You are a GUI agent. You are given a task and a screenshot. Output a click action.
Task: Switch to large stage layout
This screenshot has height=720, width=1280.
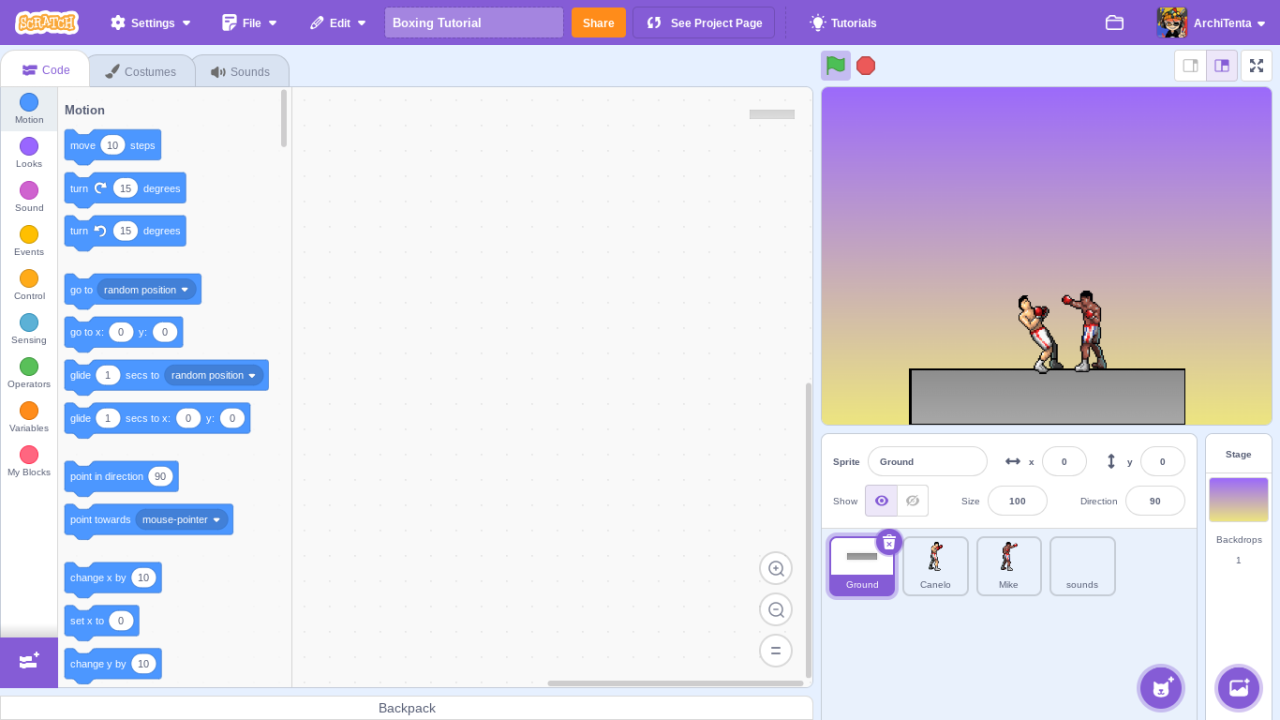(x=1222, y=66)
